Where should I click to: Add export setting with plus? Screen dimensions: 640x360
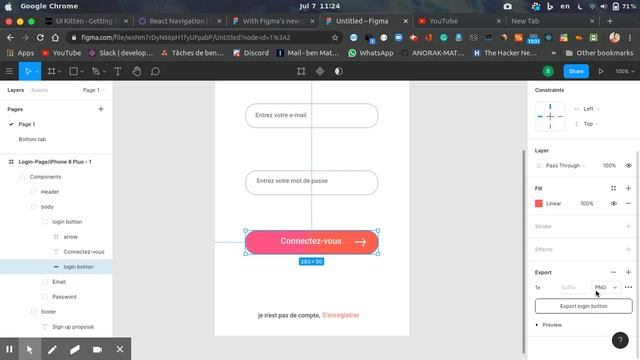(629, 272)
